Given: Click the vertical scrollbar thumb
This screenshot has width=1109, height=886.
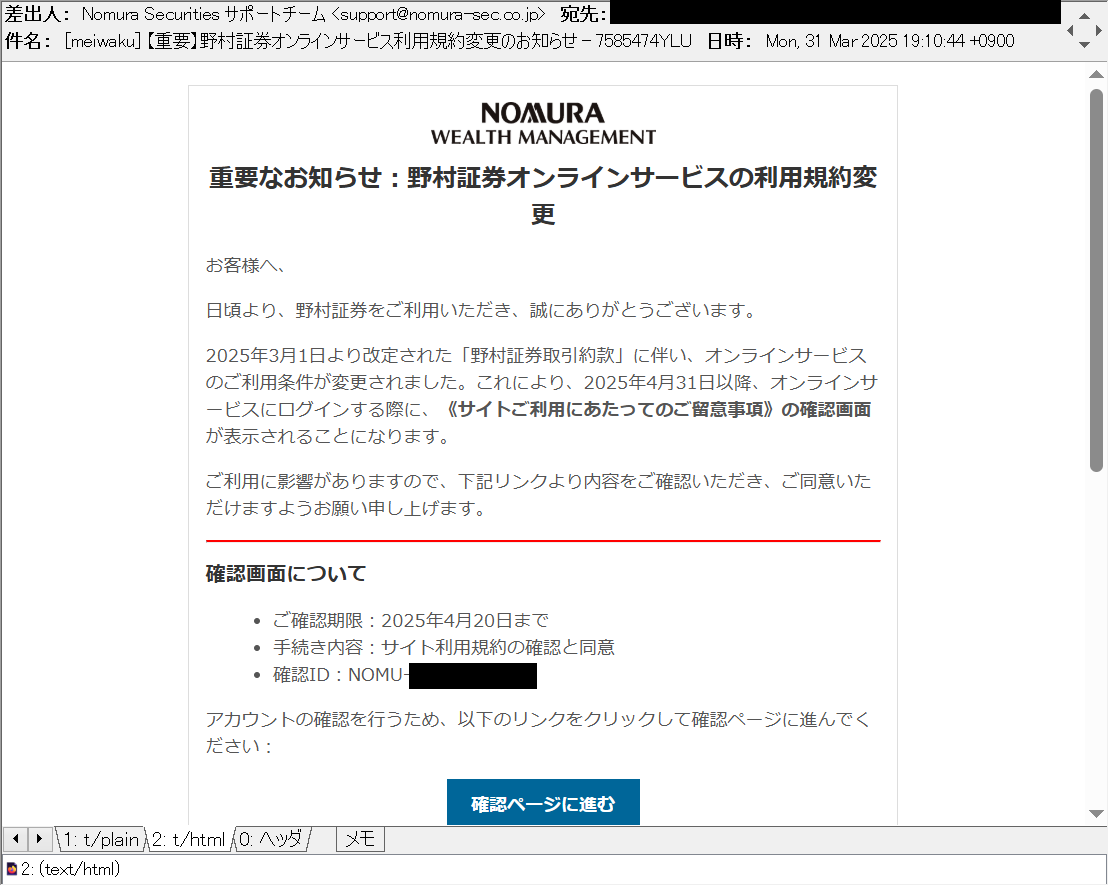Looking at the screenshot, I should [x=1096, y=280].
